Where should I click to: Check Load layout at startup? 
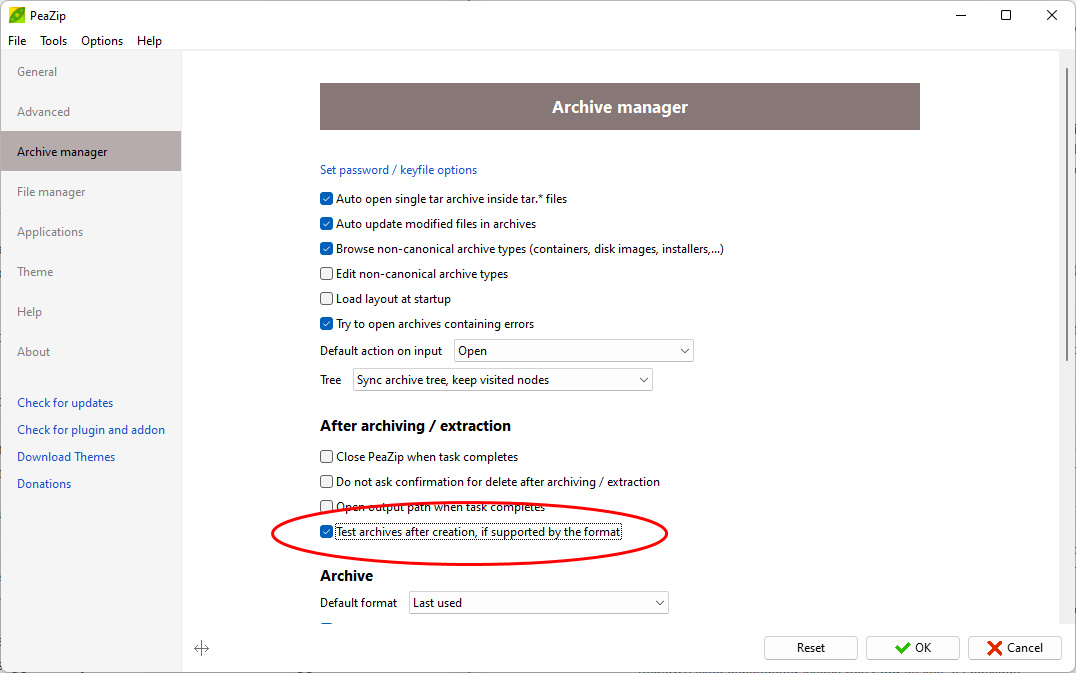point(326,299)
